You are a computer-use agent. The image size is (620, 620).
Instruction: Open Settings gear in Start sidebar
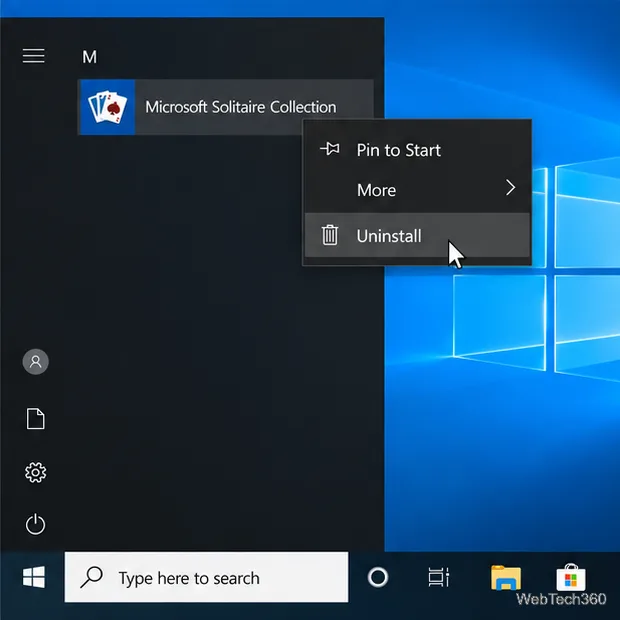coord(36,472)
